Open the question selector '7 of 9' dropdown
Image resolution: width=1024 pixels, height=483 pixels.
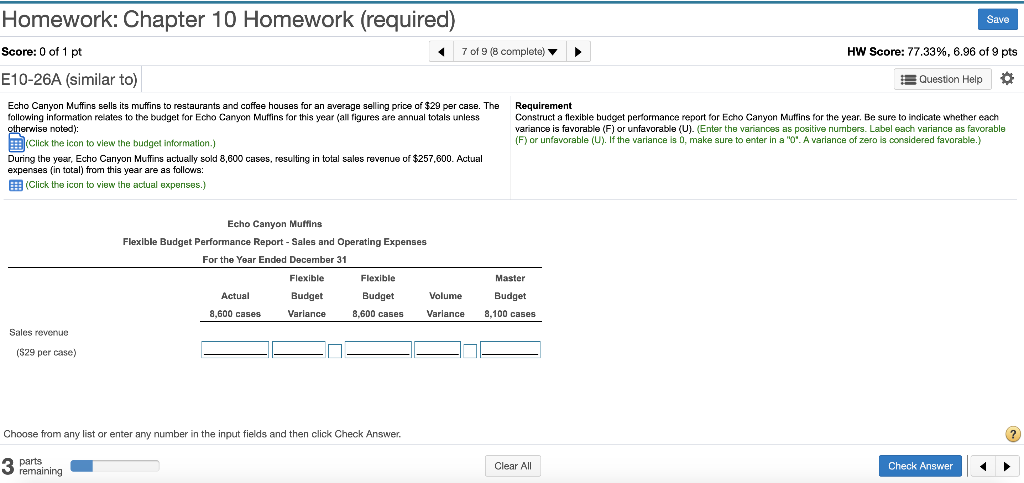[x=509, y=52]
